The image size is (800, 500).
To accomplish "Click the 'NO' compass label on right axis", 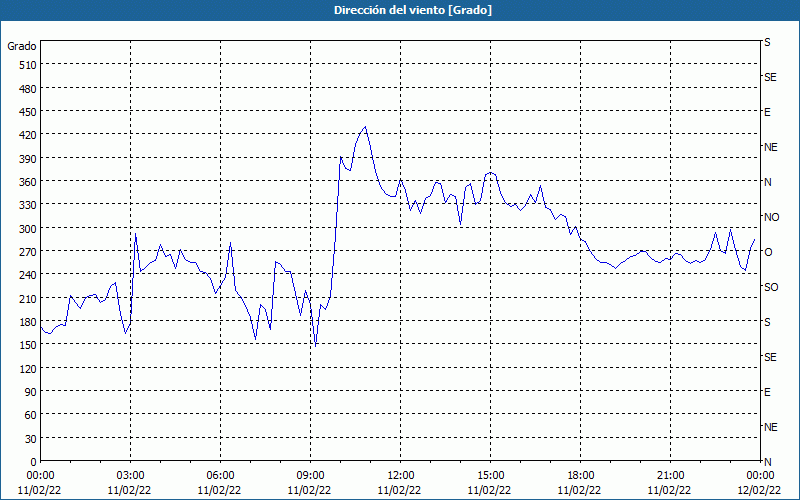I will (x=771, y=217).
